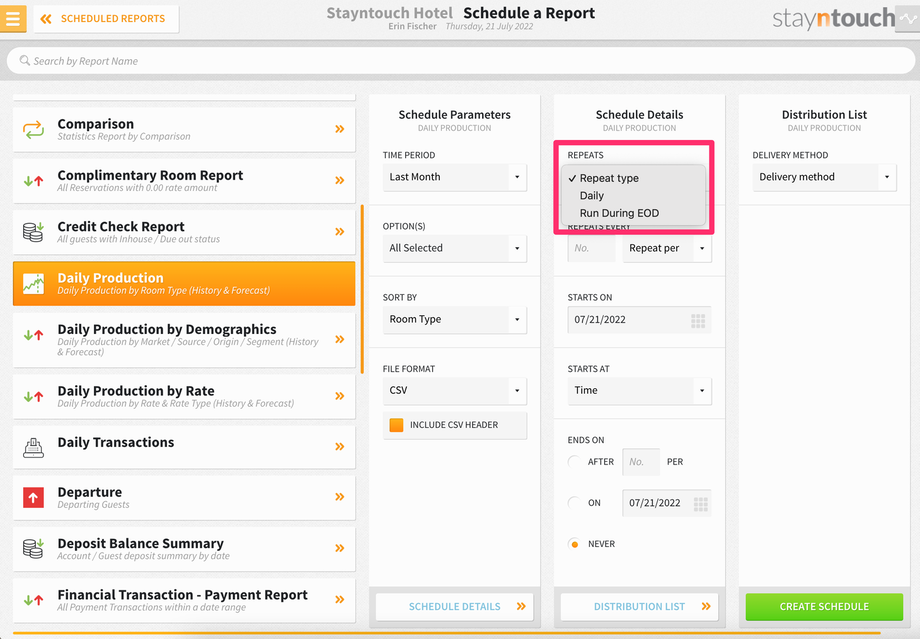Click the Daily Production chart icon
Screen dimensions: 920x639
(x=33, y=283)
